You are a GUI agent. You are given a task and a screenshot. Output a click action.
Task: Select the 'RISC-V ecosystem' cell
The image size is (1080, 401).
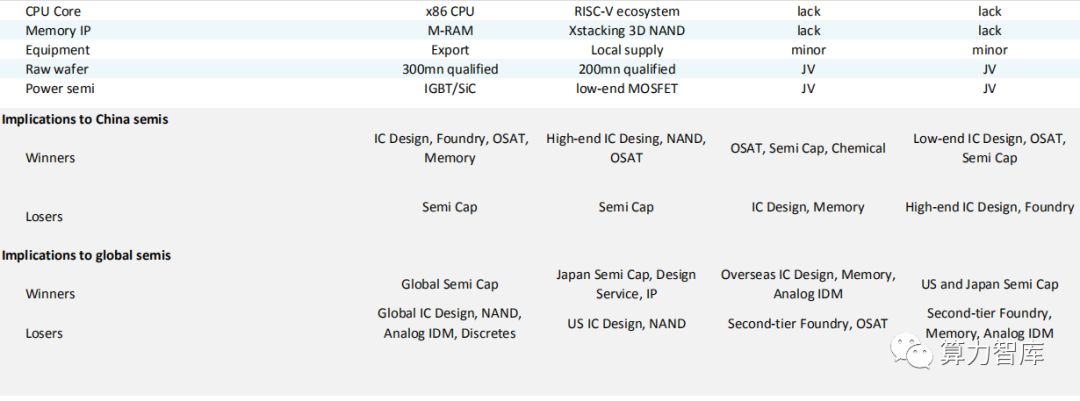click(x=626, y=11)
